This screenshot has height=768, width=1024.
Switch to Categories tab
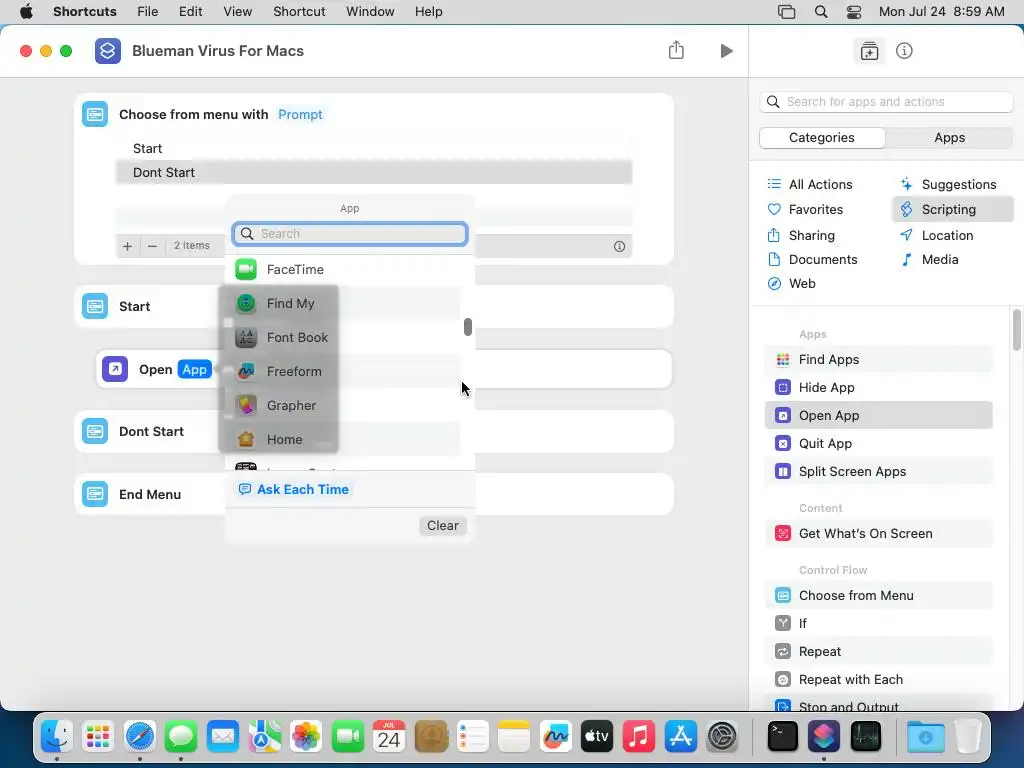(x=822, y=138)
